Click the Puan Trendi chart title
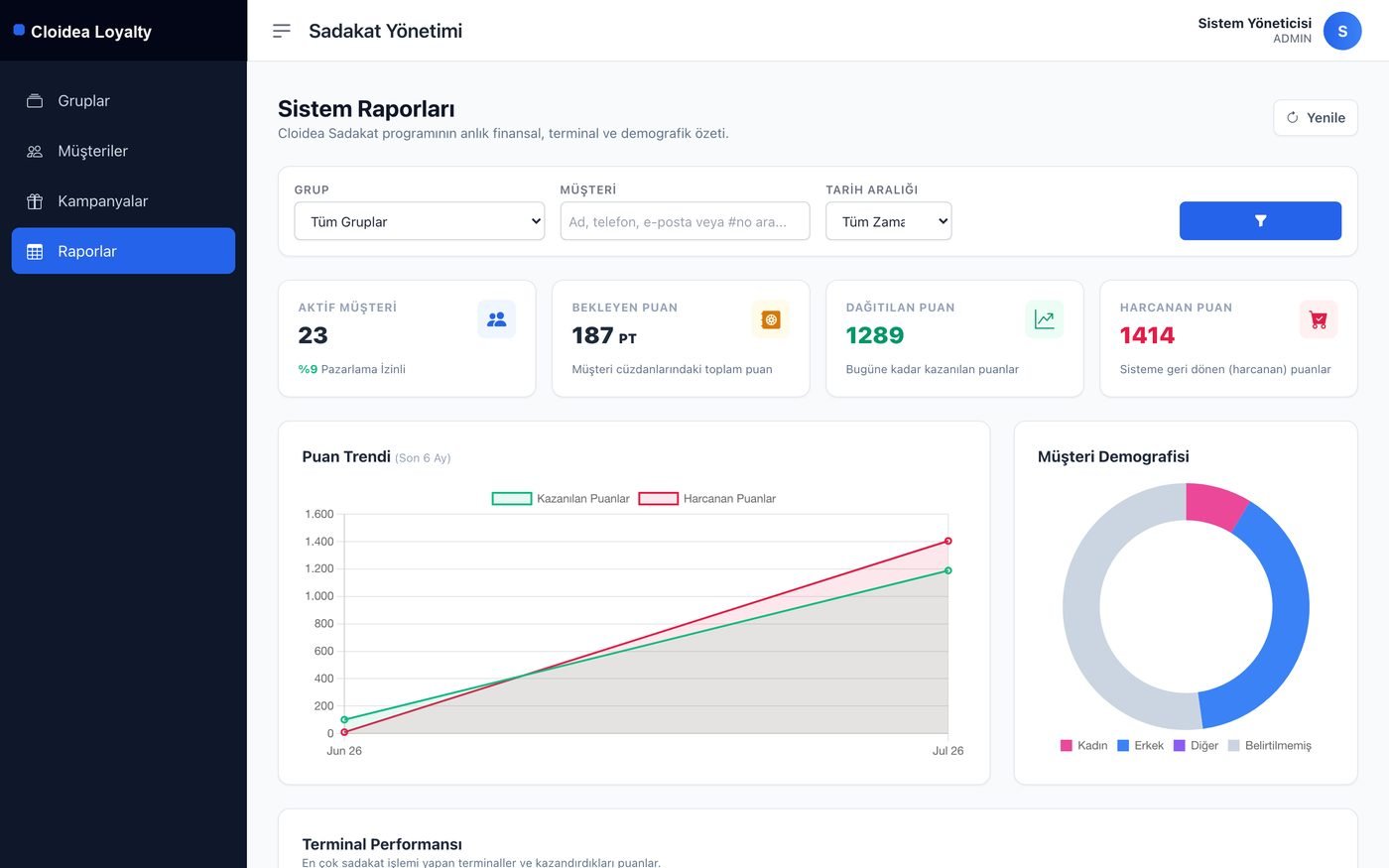The height and width of the screenshot is (868, 1389). click(346, 456)
